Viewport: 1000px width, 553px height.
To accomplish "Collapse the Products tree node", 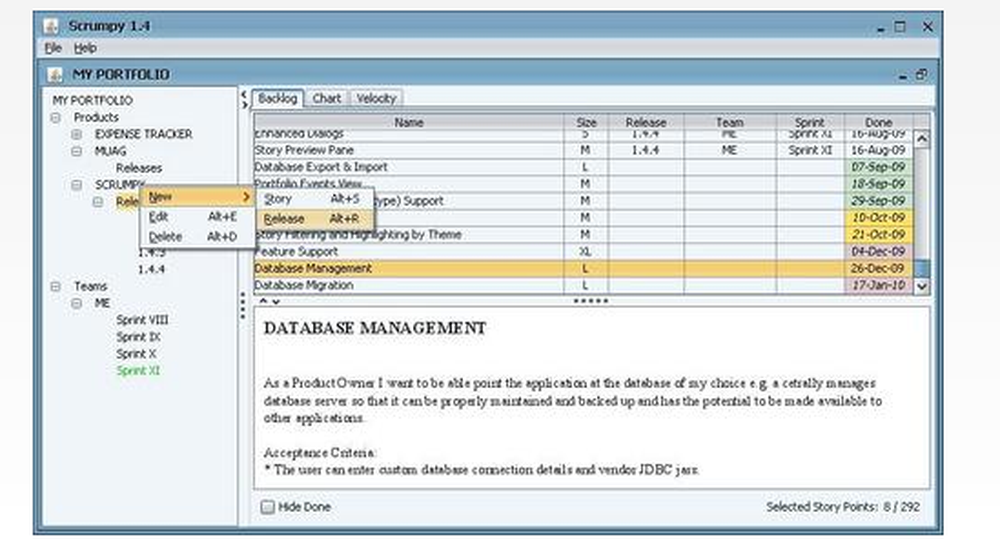I will click(55, 118).
